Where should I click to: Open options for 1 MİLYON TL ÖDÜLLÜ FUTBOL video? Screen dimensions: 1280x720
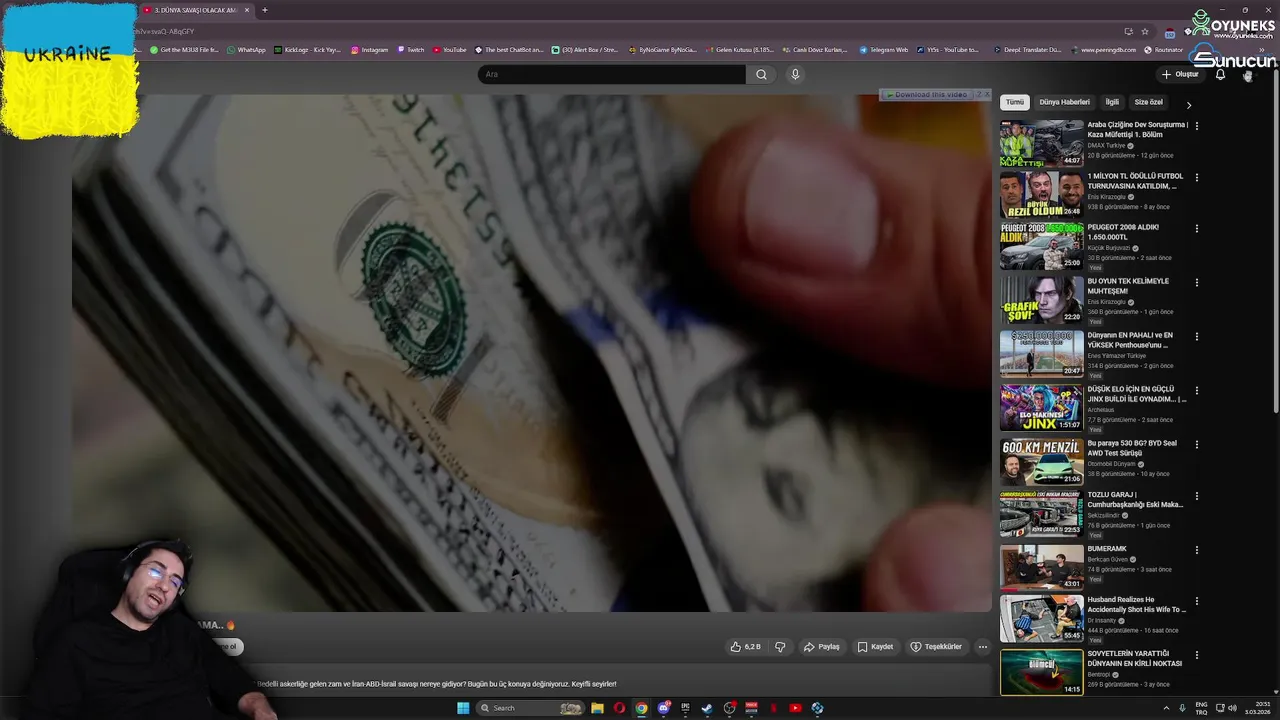tap(1196, 177)
